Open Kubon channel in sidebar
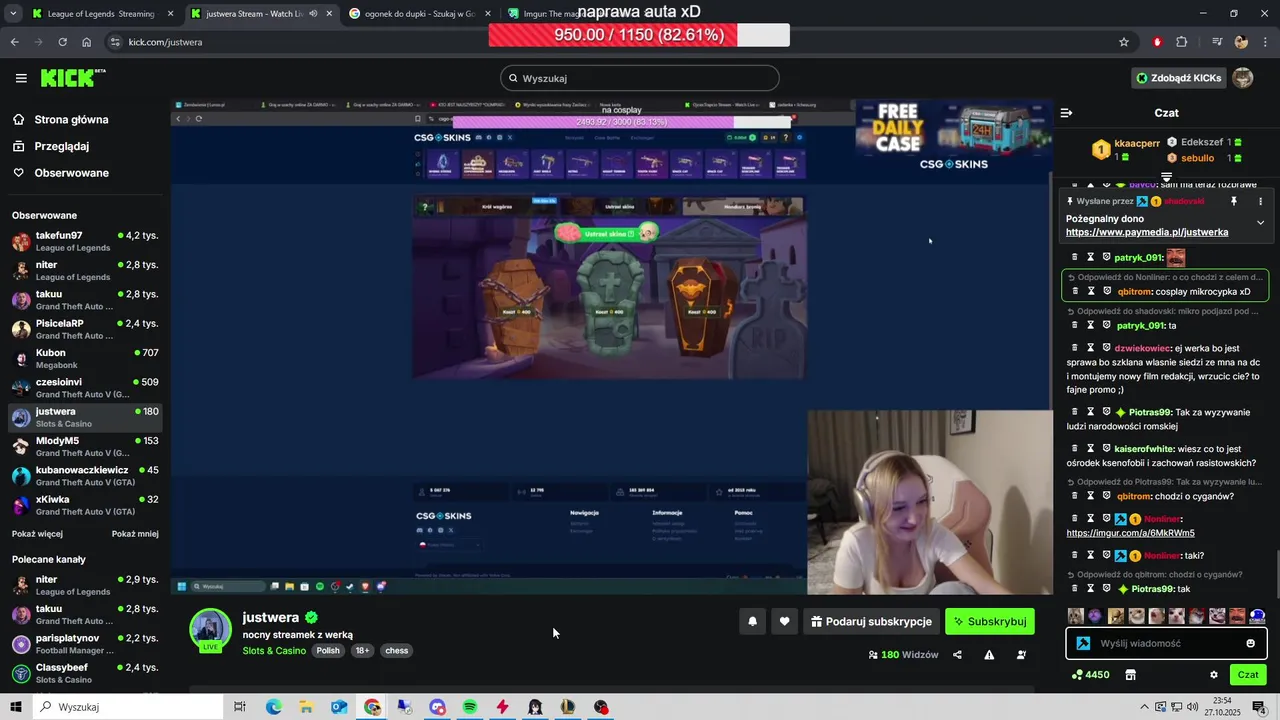The height and width of the screenshot is (720, 1280). 85,358
